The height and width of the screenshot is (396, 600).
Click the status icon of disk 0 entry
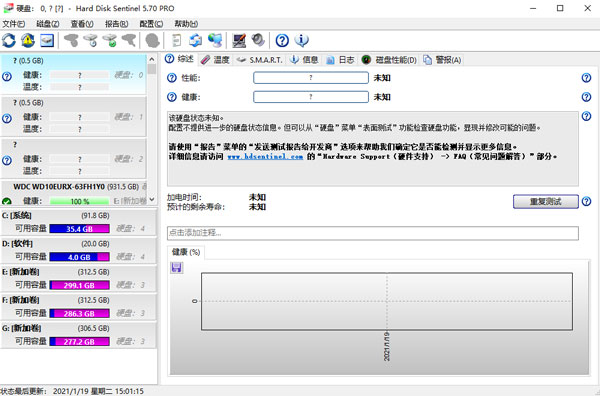(7, 77)
